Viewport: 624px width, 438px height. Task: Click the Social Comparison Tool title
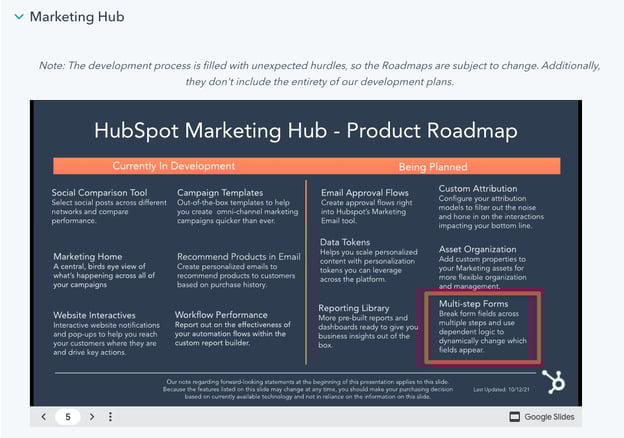(100, 191)
